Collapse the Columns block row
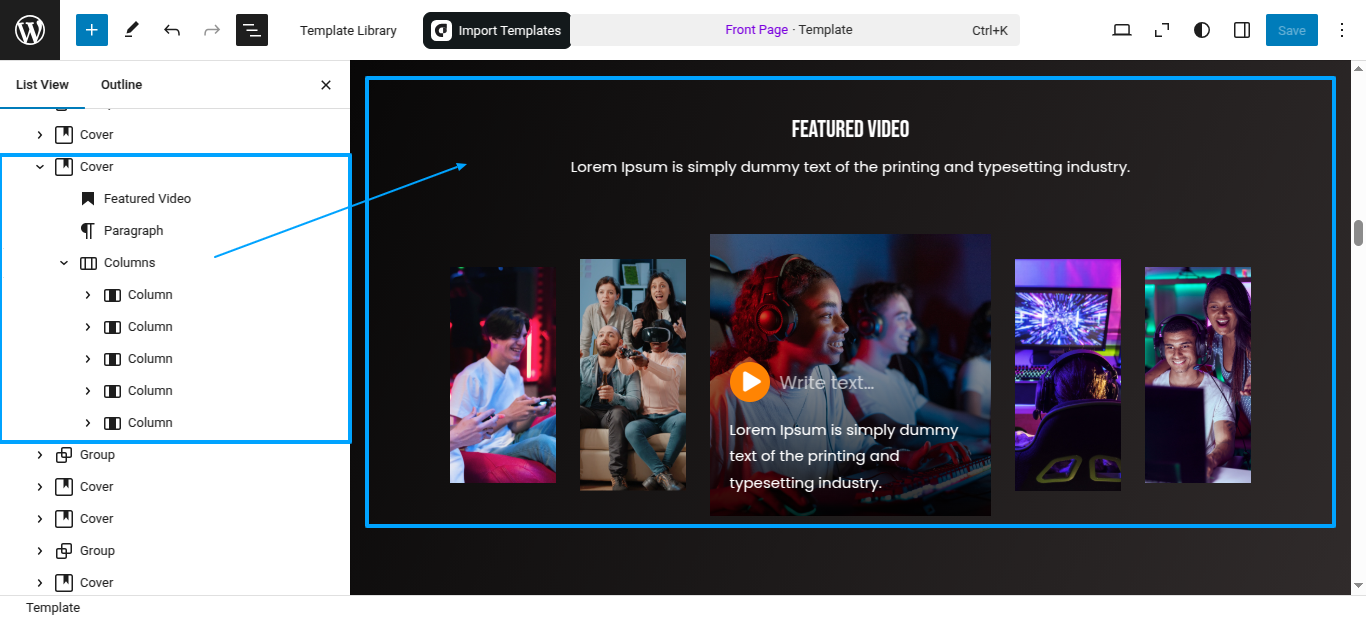Viewport: 1366px width, 620px height. coord(64,263)
